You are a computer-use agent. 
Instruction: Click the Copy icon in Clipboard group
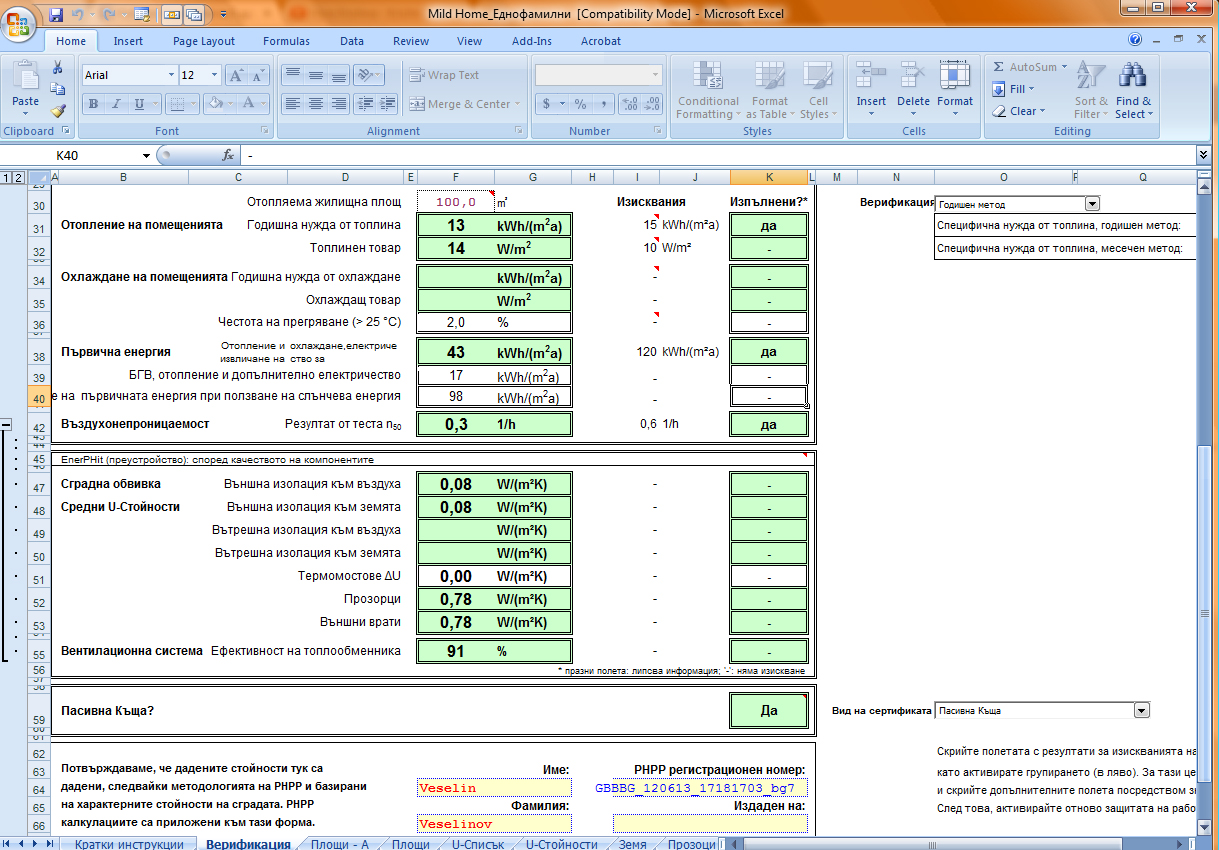58,89
